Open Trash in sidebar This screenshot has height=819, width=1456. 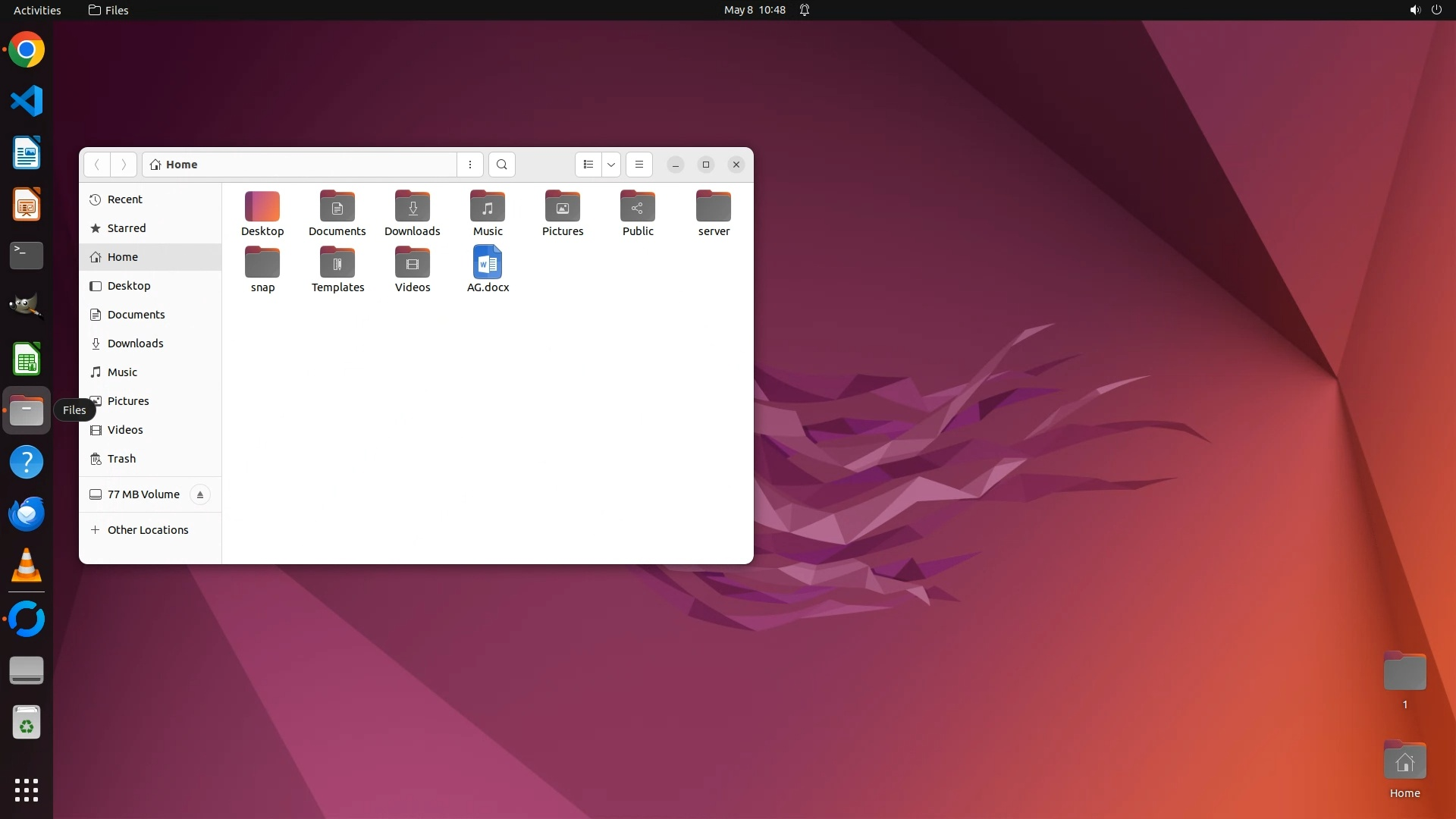pos(121,459)
